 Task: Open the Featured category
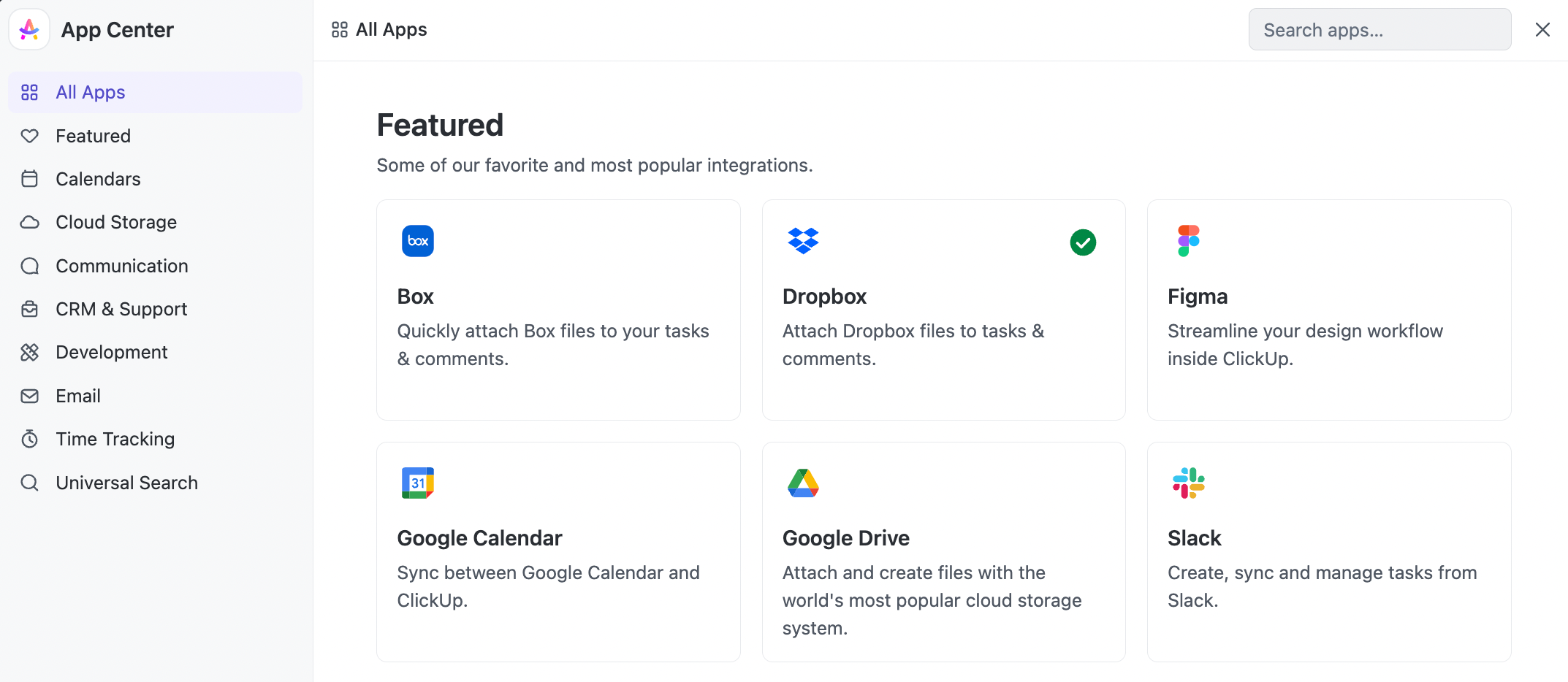click(x=93, y=136)
